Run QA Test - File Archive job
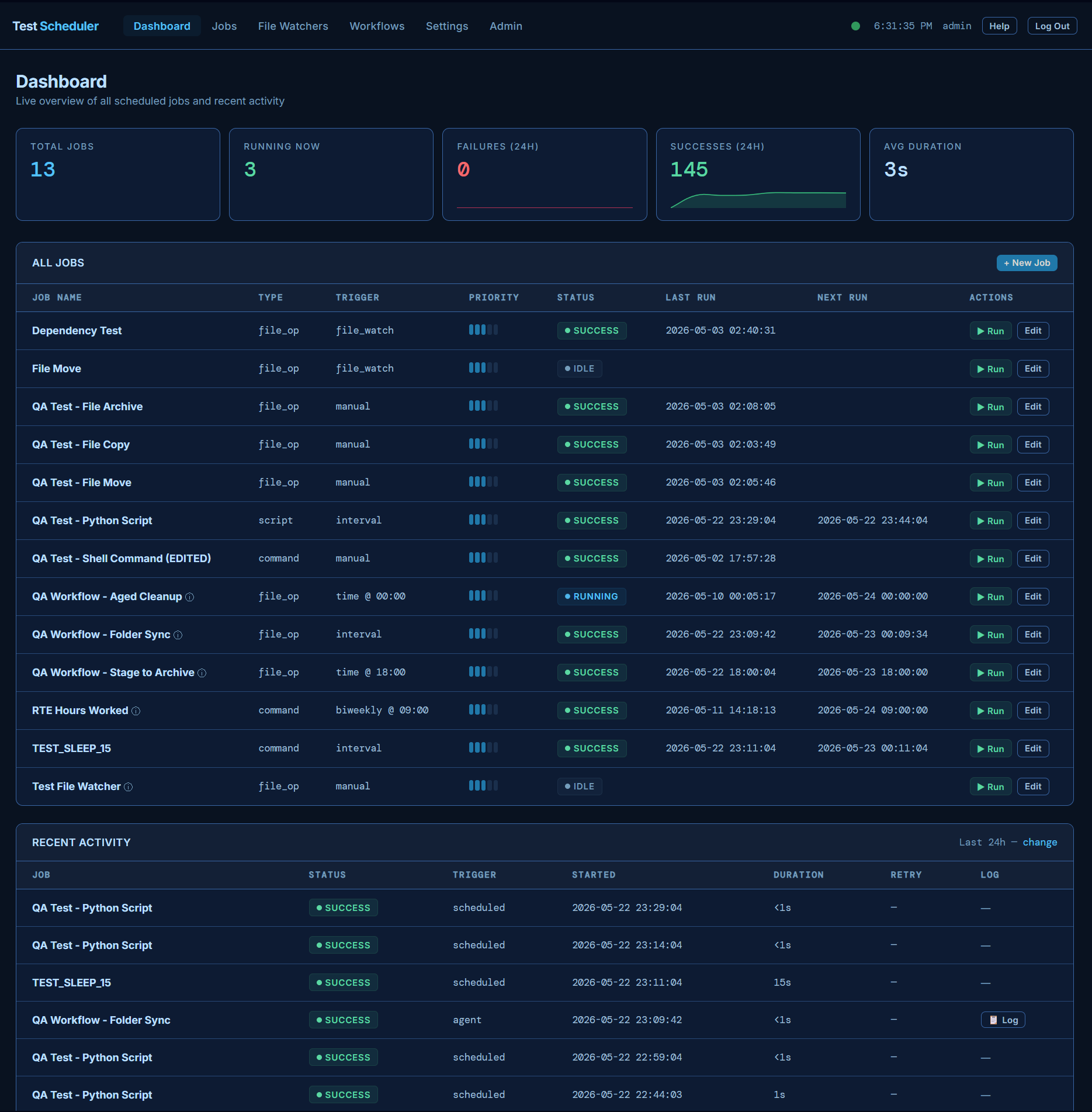1092x1112 pixels. pyautogui.click(x=990, y=407)
